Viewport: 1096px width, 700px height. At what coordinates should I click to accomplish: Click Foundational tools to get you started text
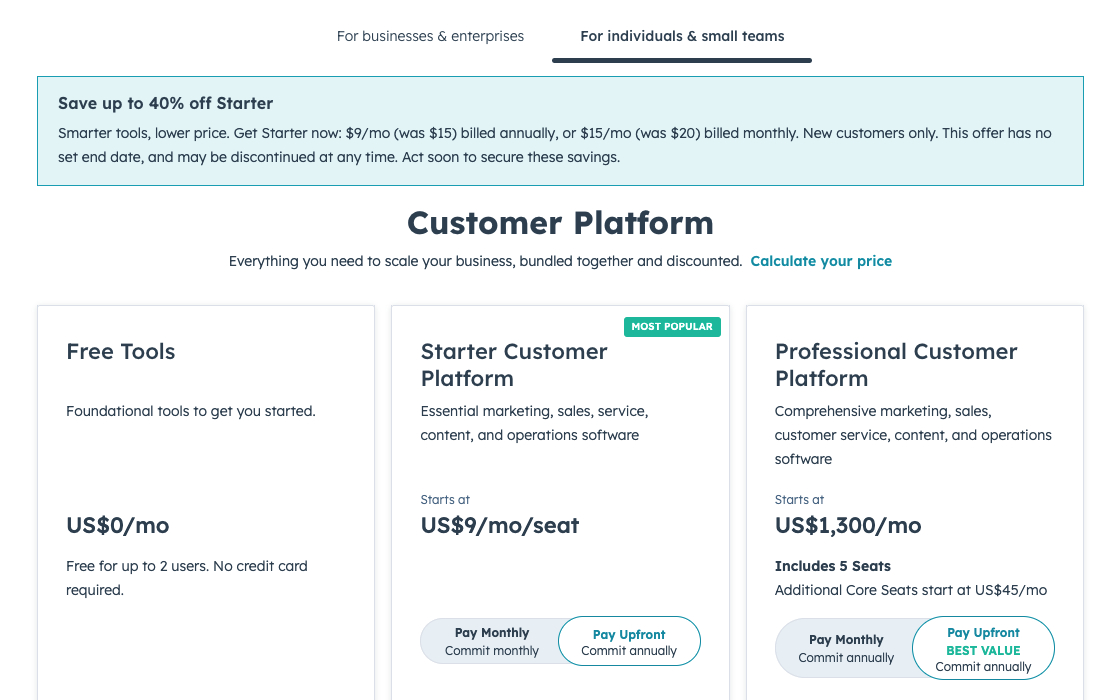point(191,411)
